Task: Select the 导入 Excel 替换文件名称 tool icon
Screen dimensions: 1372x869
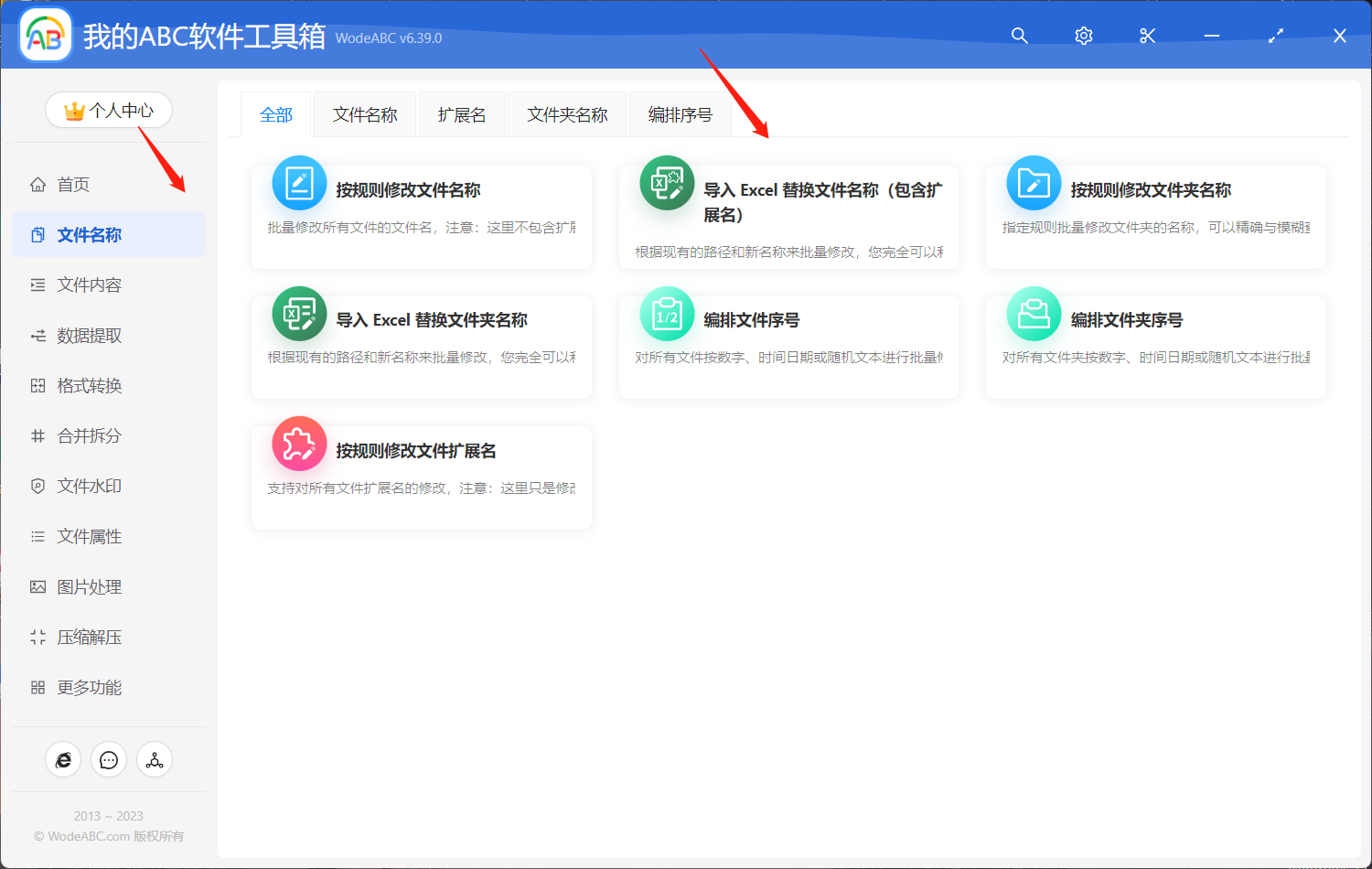Action: coord(667,183)
